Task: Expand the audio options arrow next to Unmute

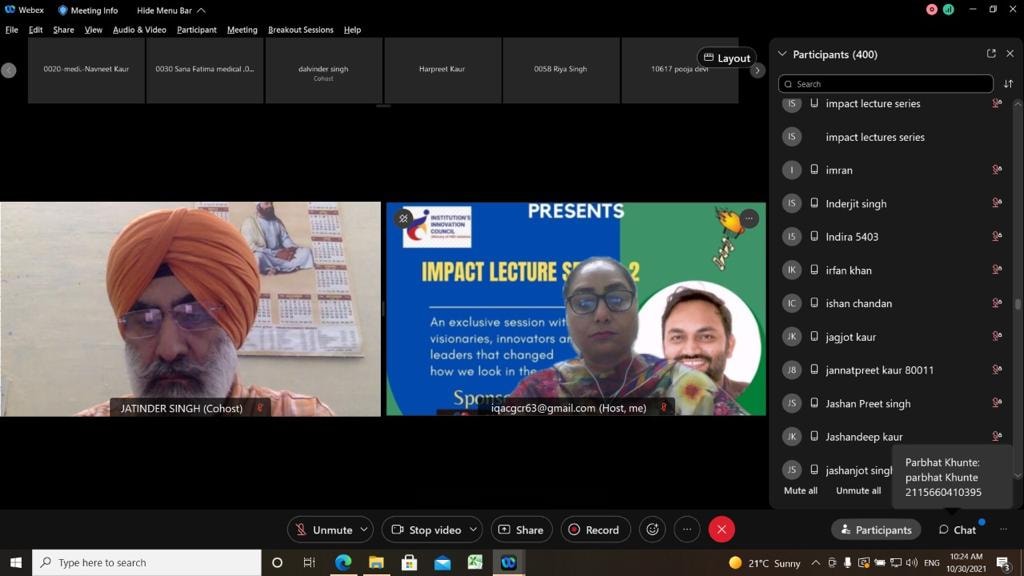Action: point(364,530)
